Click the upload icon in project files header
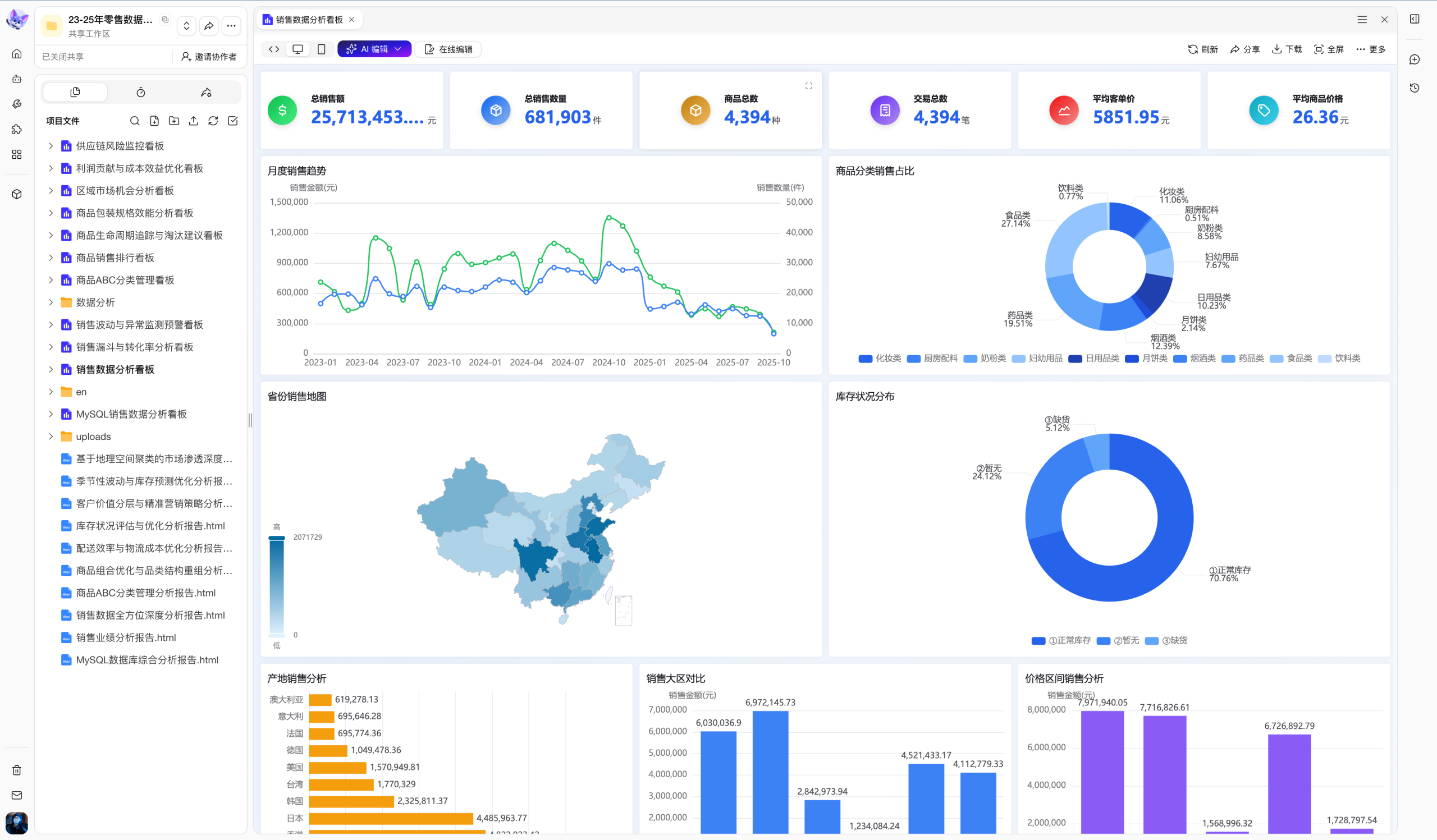 pos(193,121)
